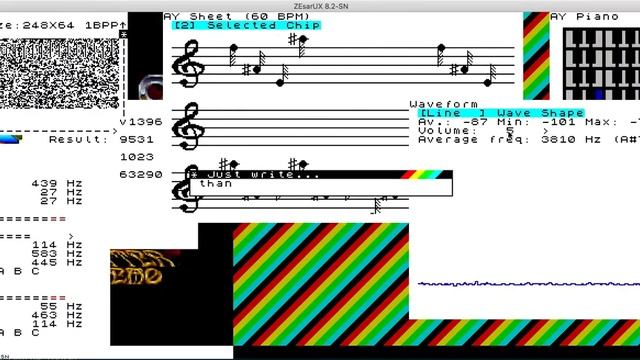640x360 pixels.
Task: Click the small > arrow above 114 Hz
Action: (x=71, y=236)
